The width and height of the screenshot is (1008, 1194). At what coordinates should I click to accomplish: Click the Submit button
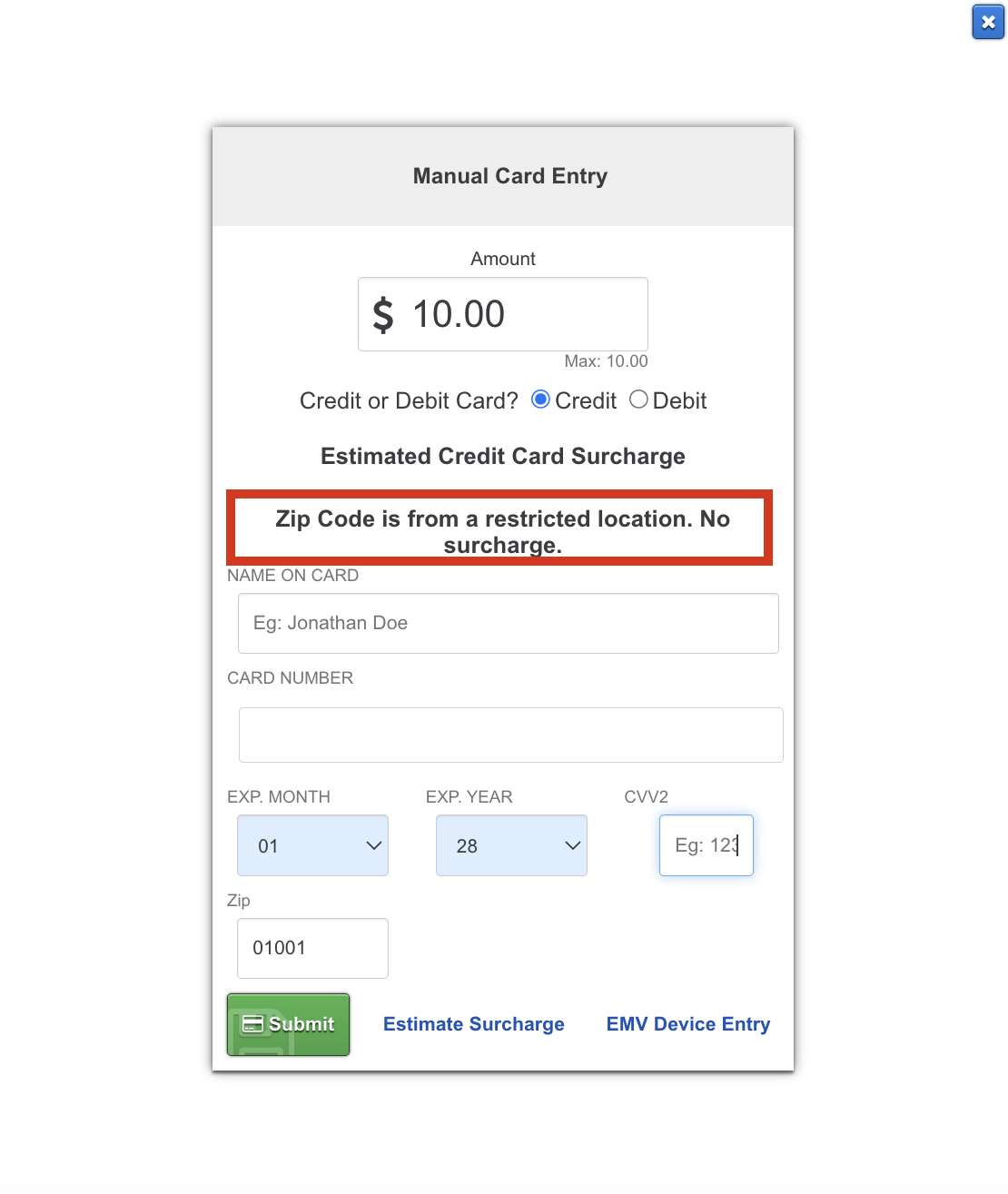[288, 1024]
